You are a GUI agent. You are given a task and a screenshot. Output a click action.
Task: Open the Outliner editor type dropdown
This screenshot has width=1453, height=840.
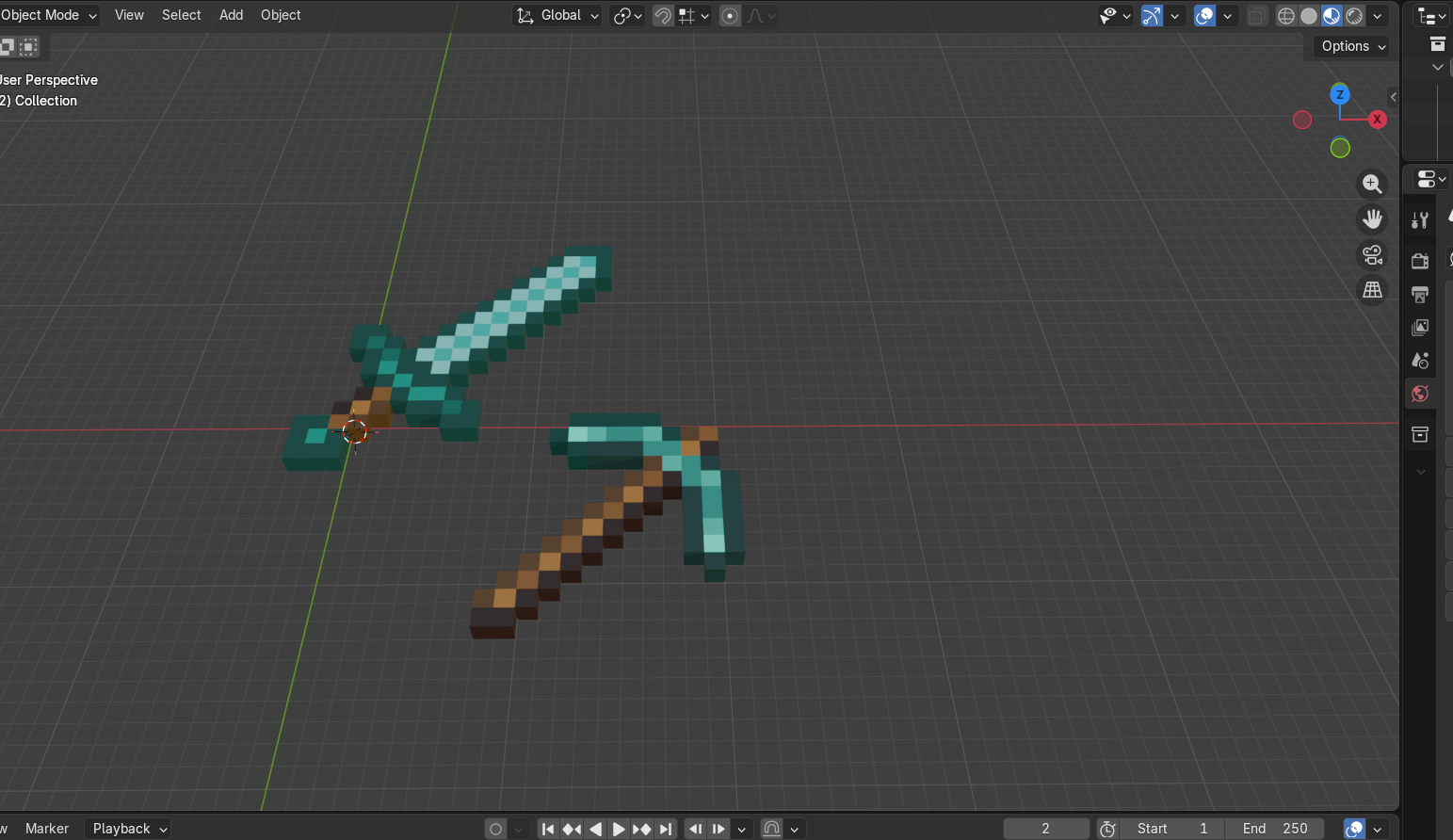pyautogui.click(x=1431, y=16)
